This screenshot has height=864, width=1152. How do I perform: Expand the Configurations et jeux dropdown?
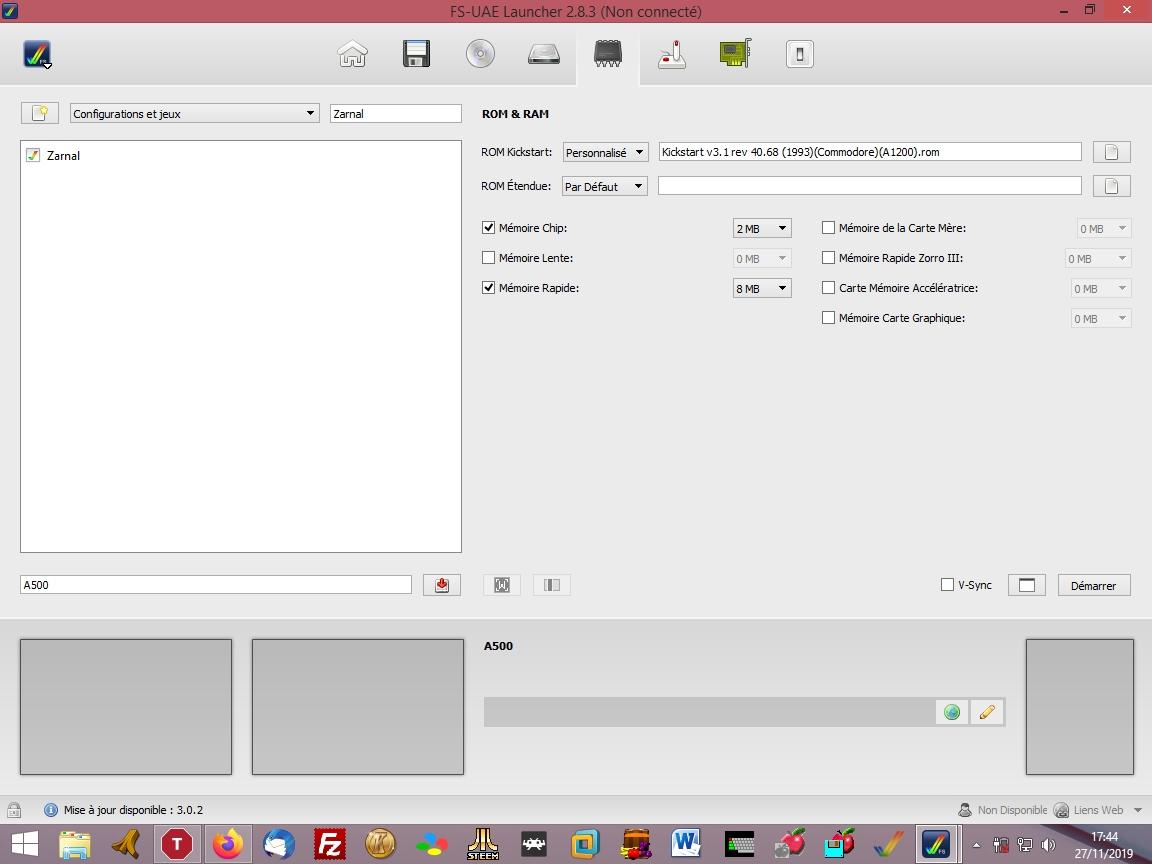(x=194, y=114)
